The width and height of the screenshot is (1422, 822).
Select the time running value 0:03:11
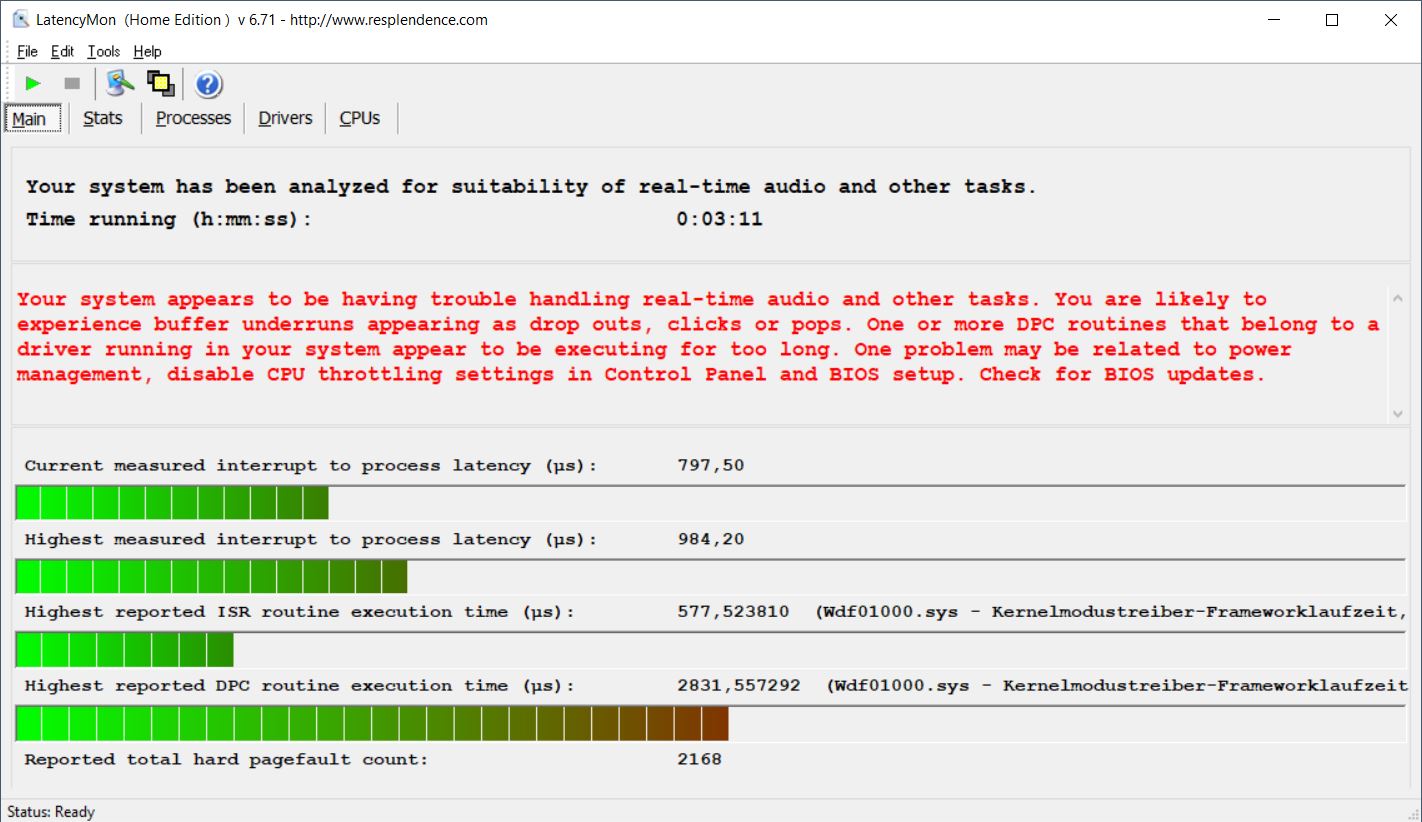coord(719,219)
